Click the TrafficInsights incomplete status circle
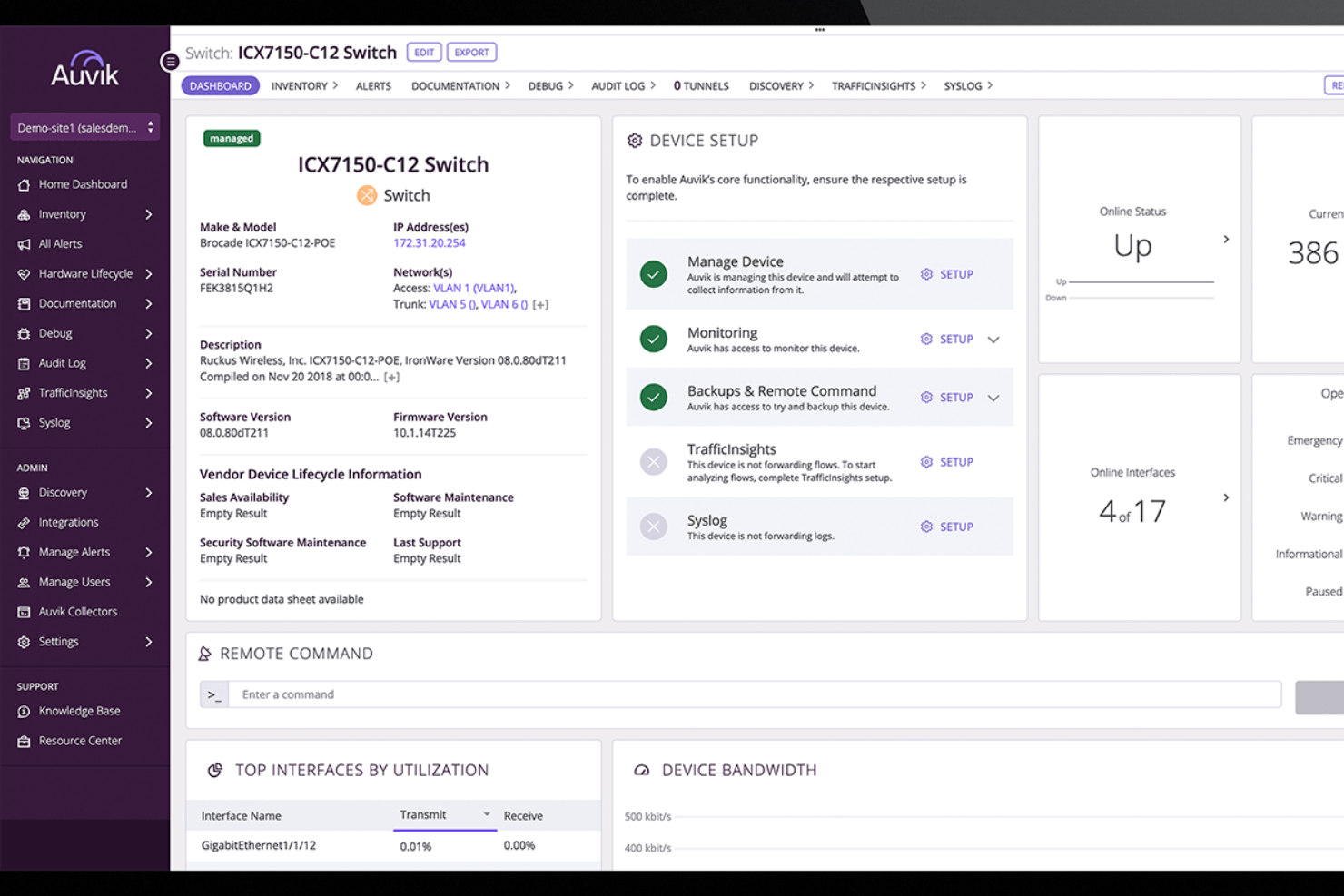Image resolution: width=1344 pixels, height=896 pixels. (x=654, y=461)
